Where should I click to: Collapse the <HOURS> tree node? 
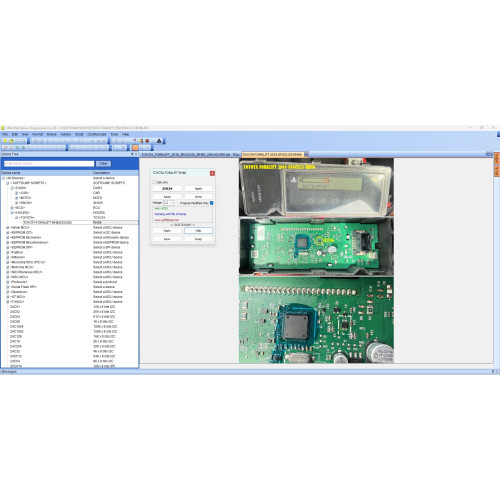(12, 212)
